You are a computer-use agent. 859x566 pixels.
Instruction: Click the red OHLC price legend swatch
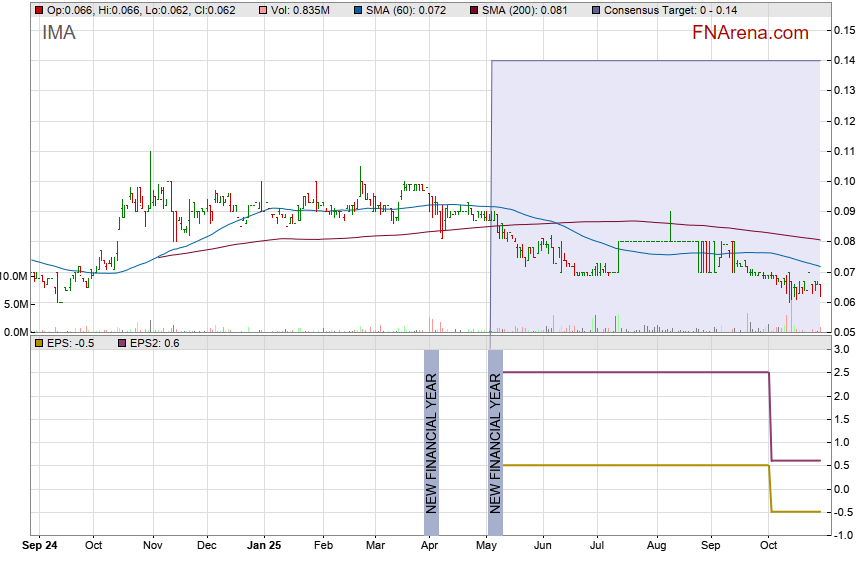(x=38, y=9)
